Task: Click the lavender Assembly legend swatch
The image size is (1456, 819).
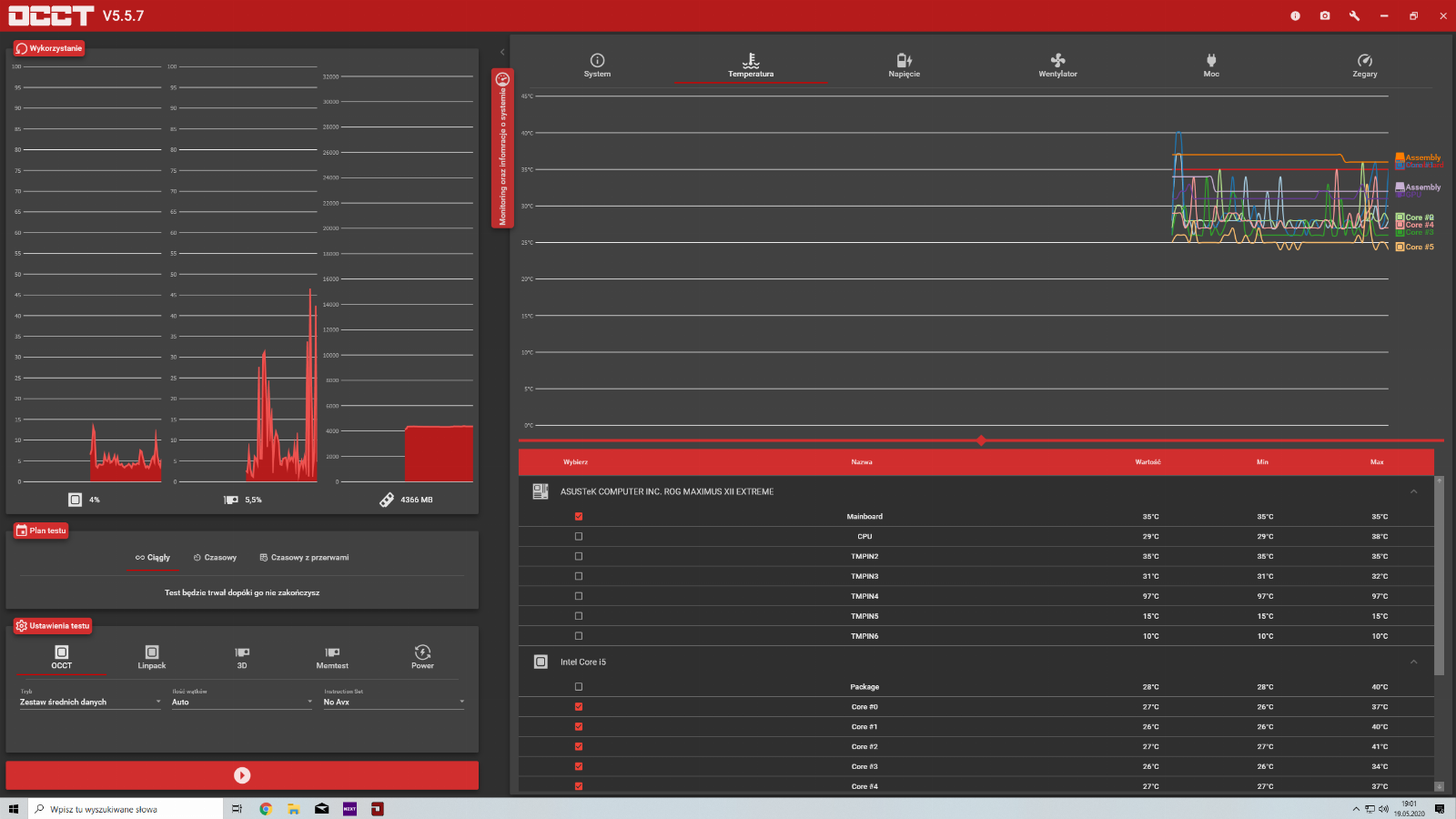Action: tap(1400, 187)
